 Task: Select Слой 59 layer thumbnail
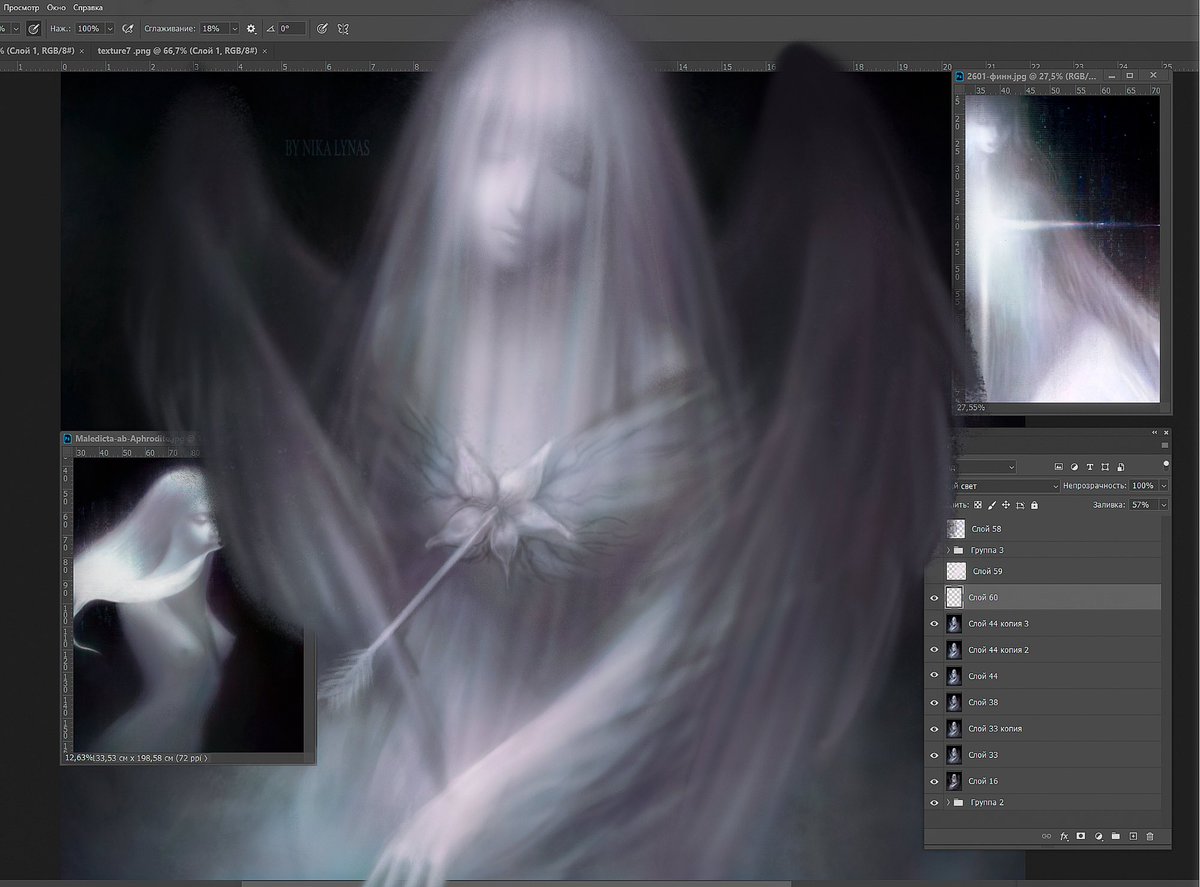956,571
